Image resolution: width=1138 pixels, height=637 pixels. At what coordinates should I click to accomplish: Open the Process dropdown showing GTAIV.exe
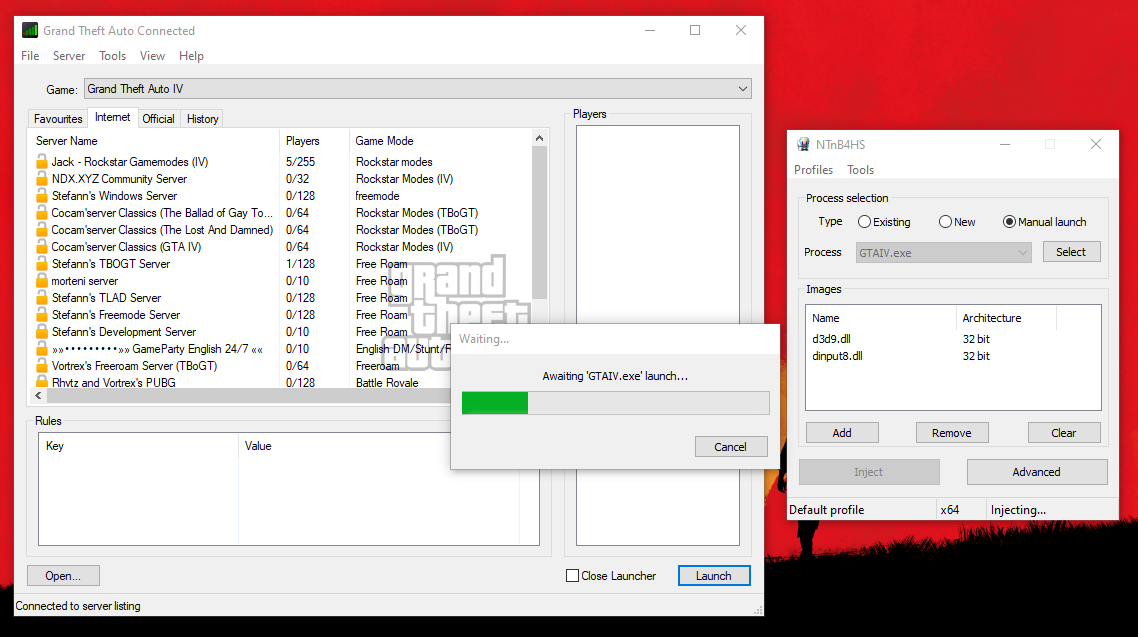click(943, 252)
